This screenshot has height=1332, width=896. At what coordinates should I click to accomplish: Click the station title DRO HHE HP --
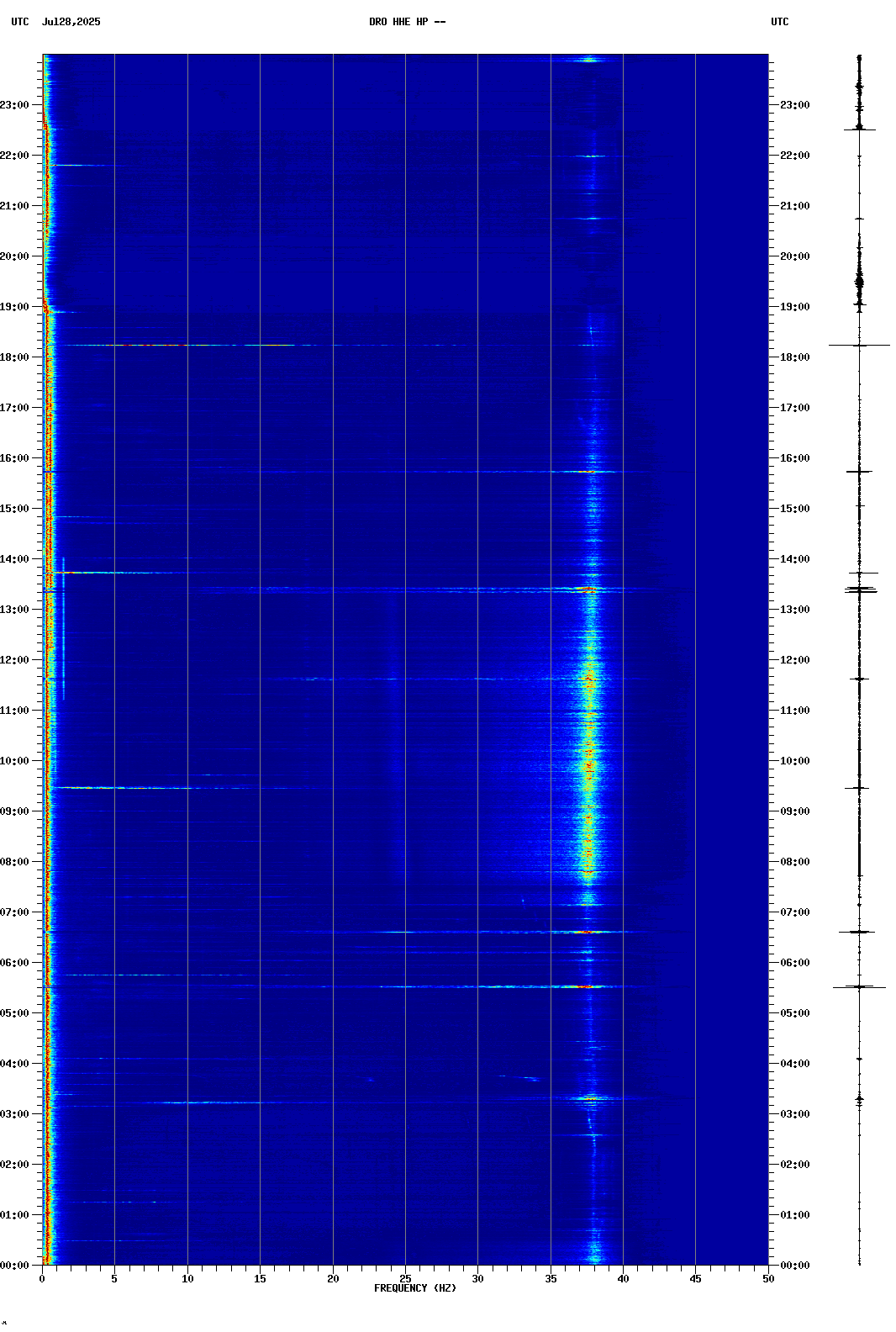click(x=408, y=22)
